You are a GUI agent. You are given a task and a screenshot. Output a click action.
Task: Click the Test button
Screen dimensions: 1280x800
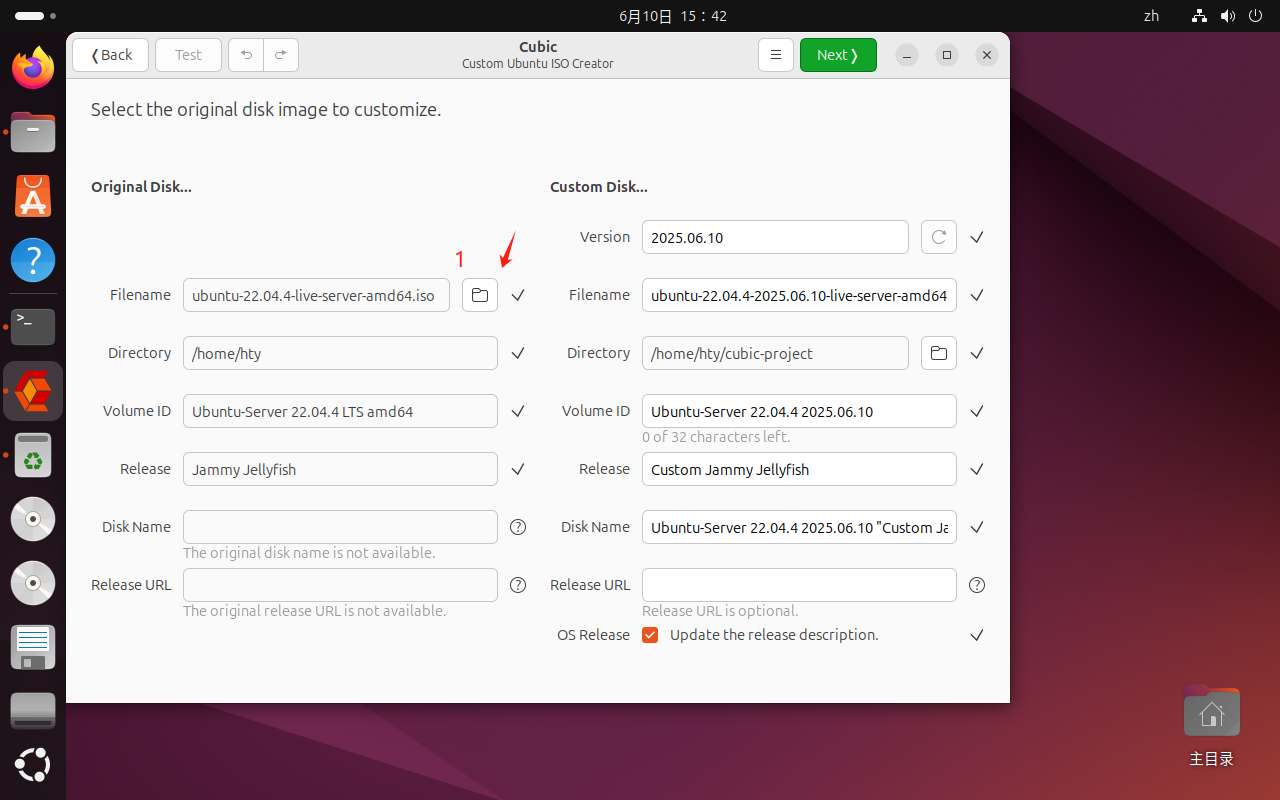point(188,55)
